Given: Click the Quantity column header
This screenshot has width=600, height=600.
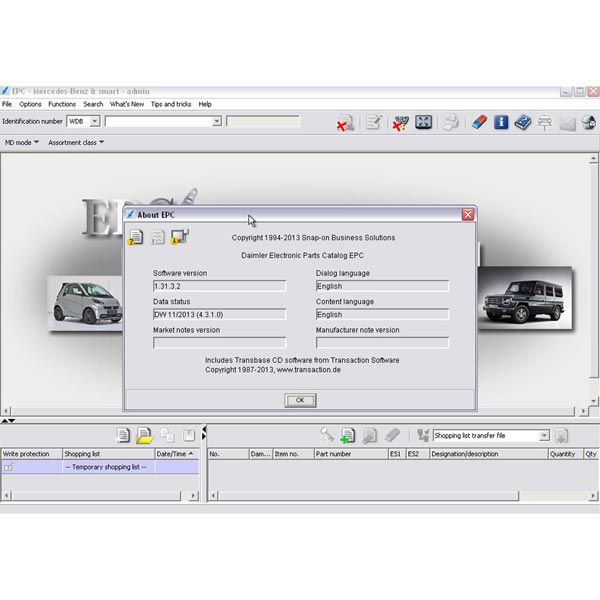Looking at the screenshot, I should click(566, 454).
